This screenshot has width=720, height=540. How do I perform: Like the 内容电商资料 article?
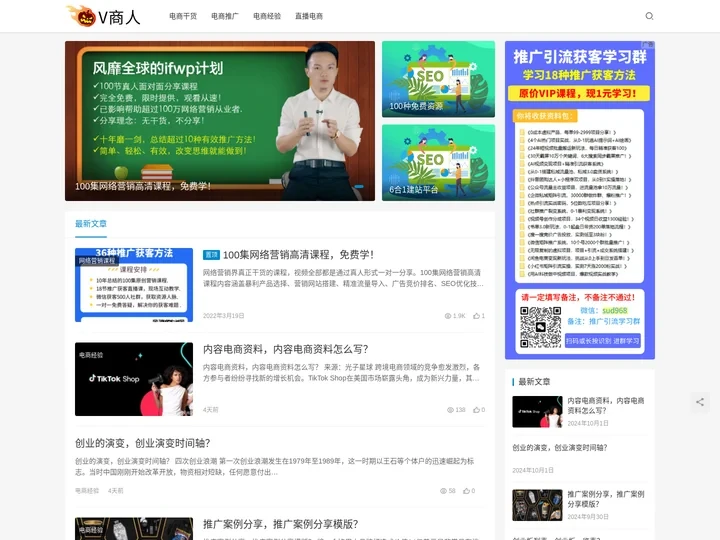click(x=479, y=410)
